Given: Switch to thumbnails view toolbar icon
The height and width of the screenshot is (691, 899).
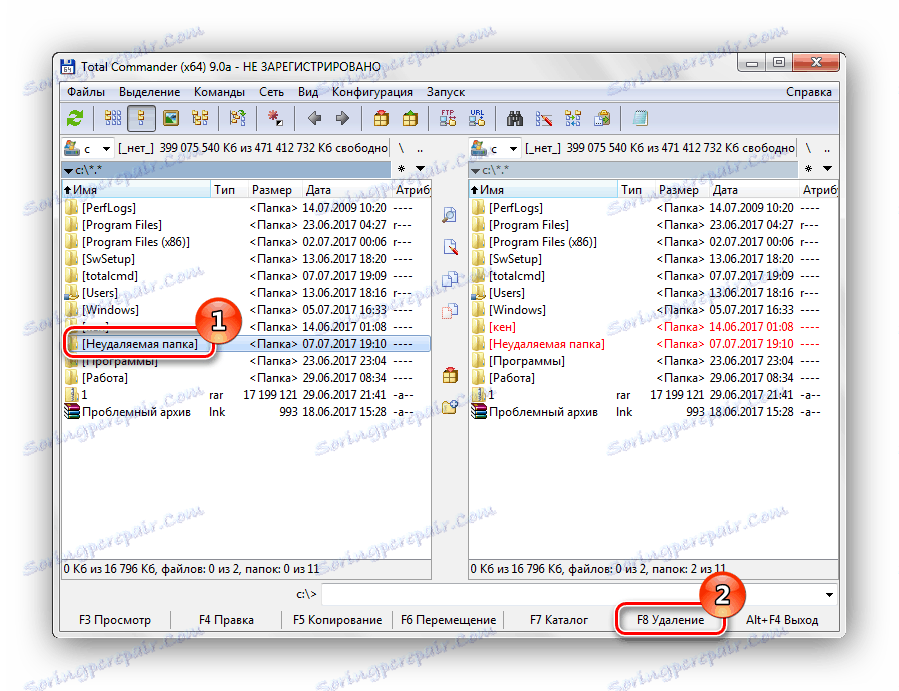Looking at the screenshot, I should (171, 118).
